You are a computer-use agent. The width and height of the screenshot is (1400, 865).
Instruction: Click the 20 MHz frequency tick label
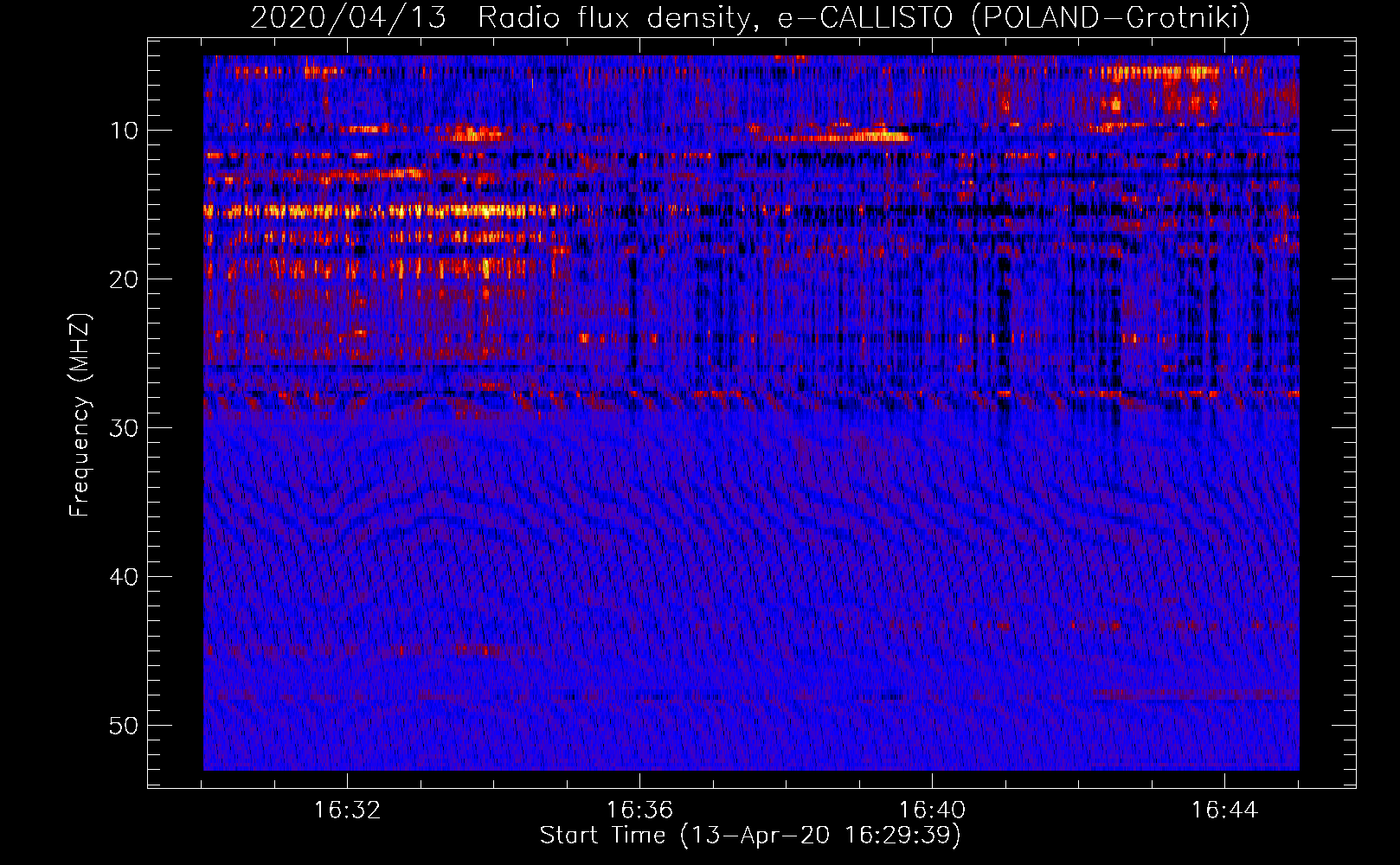click(125, 279)
